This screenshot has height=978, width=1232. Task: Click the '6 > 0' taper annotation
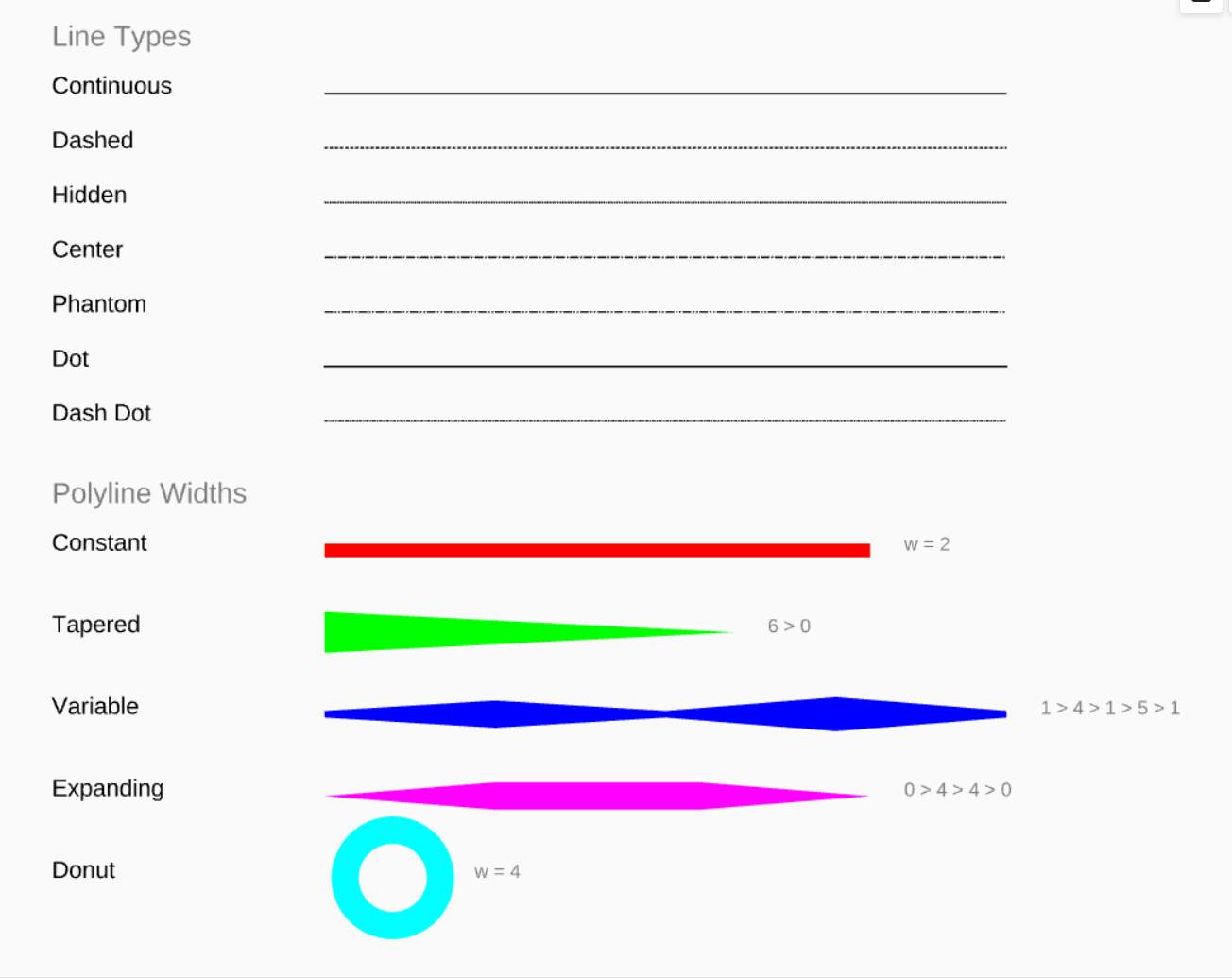click(x=789, y=626)
